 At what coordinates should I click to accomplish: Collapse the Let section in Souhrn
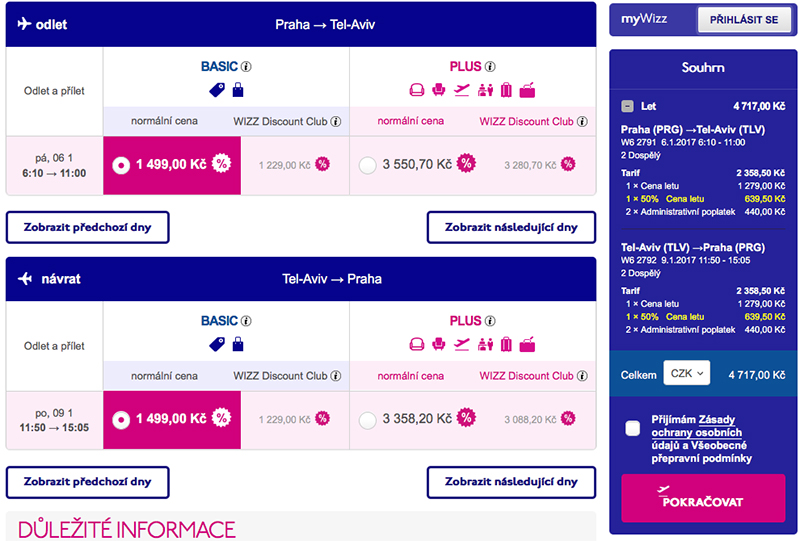(x=627, y=105)
